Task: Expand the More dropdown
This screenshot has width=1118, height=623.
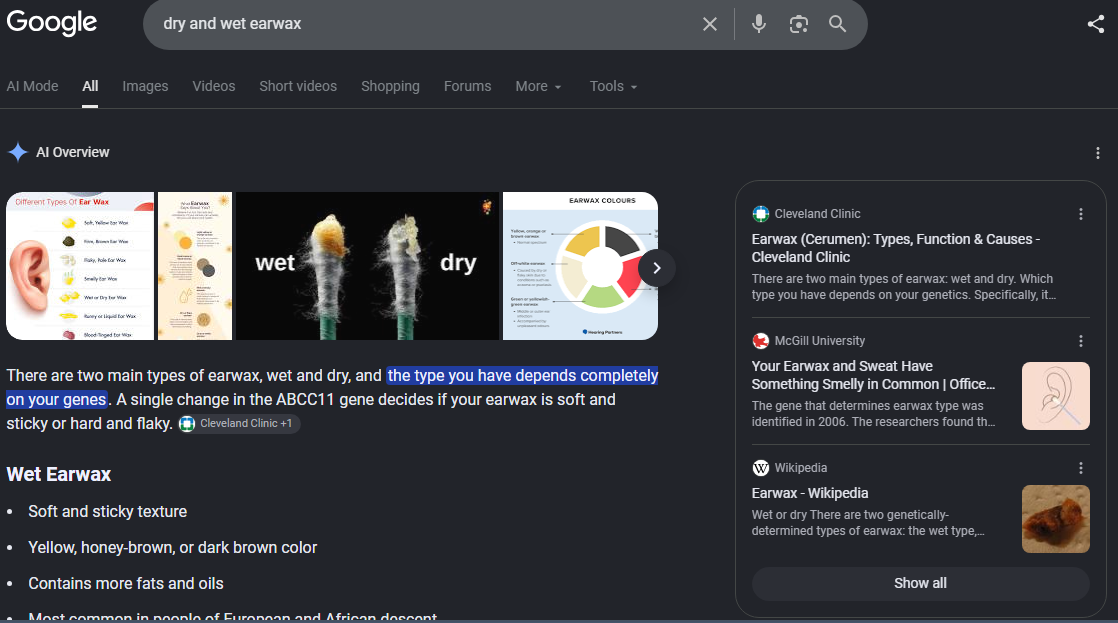Action: click(x=538, y=86)
